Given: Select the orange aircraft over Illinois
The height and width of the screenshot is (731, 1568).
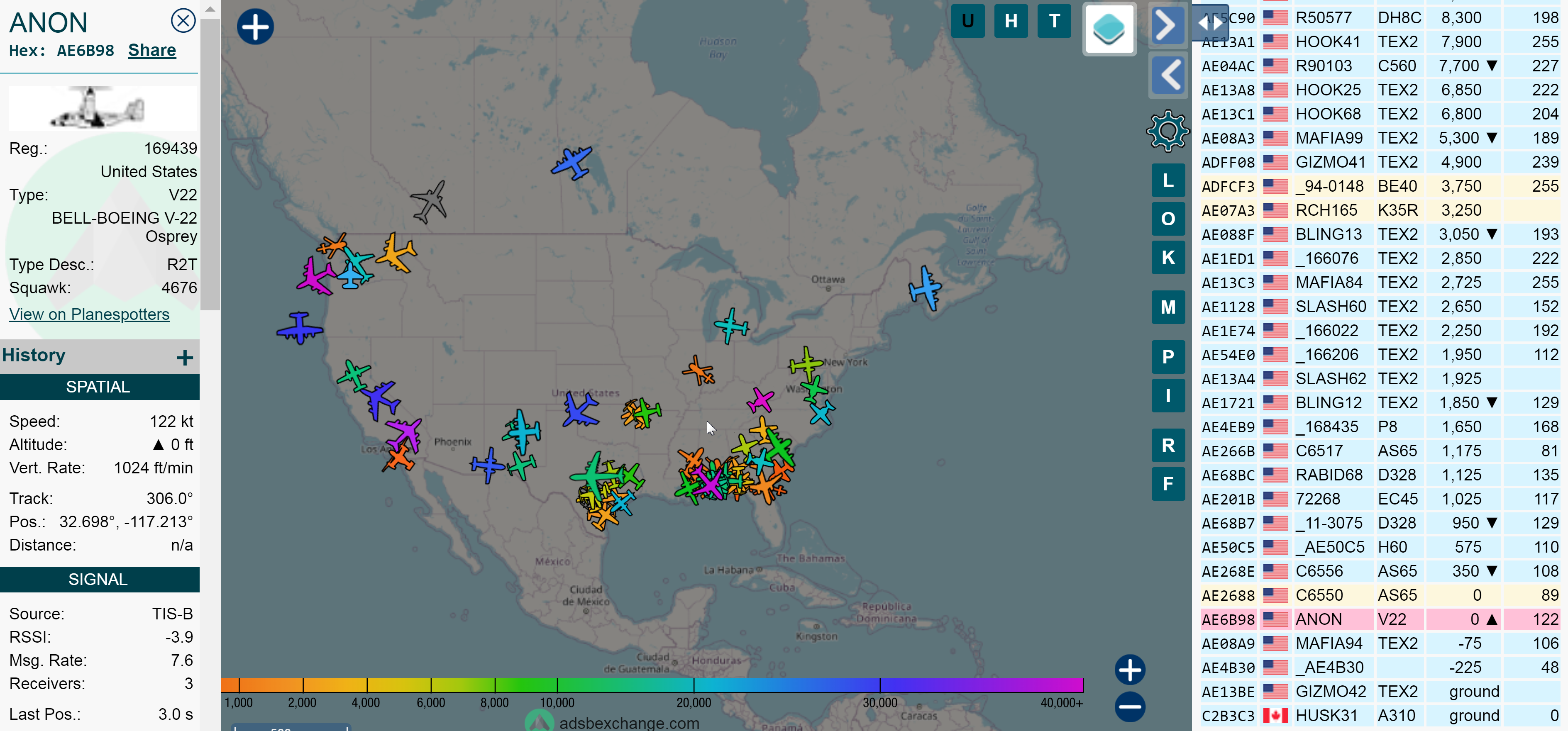Looking at the screenshot, I should 698,370.
